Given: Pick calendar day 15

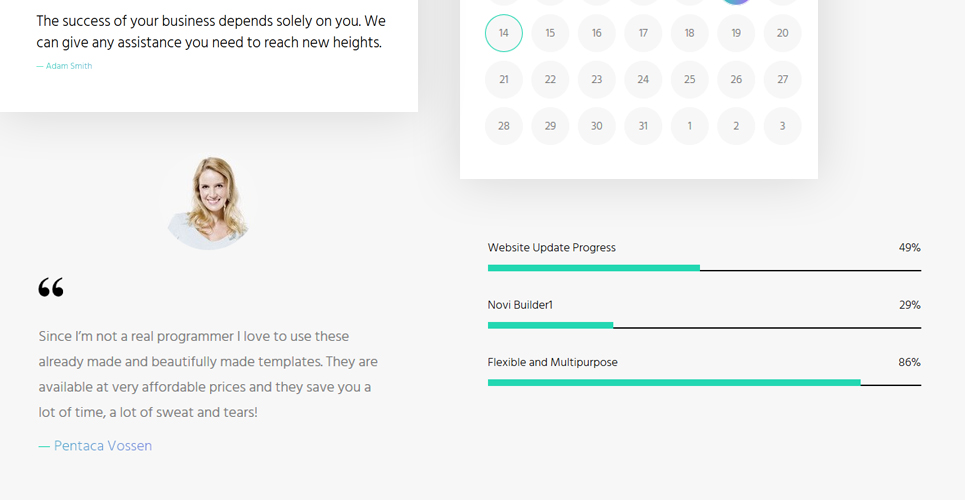Looking at the screenshot, I should pyautogui.click(x=550, y=33).
